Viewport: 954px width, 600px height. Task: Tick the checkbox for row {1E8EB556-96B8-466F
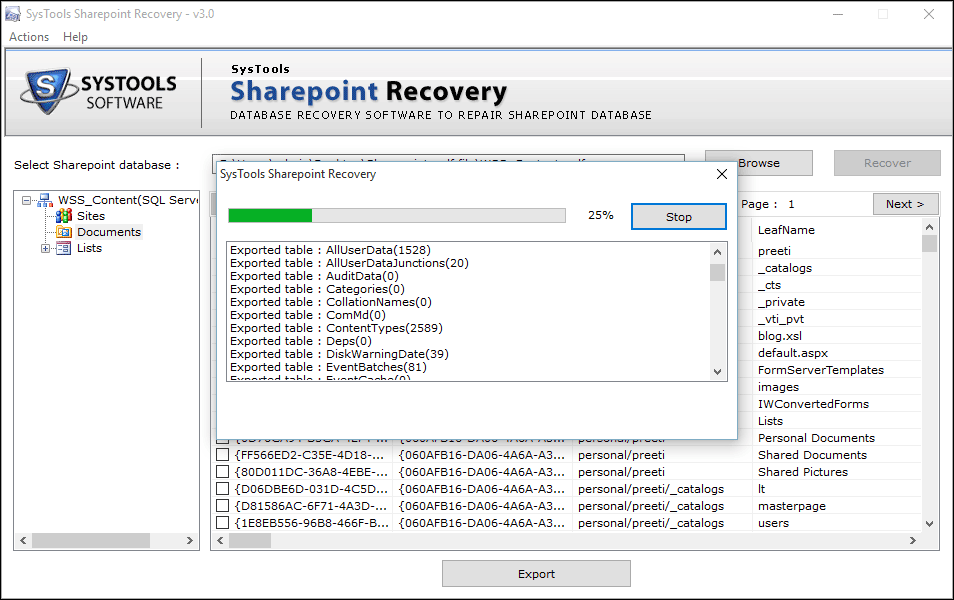click(223, 523)
